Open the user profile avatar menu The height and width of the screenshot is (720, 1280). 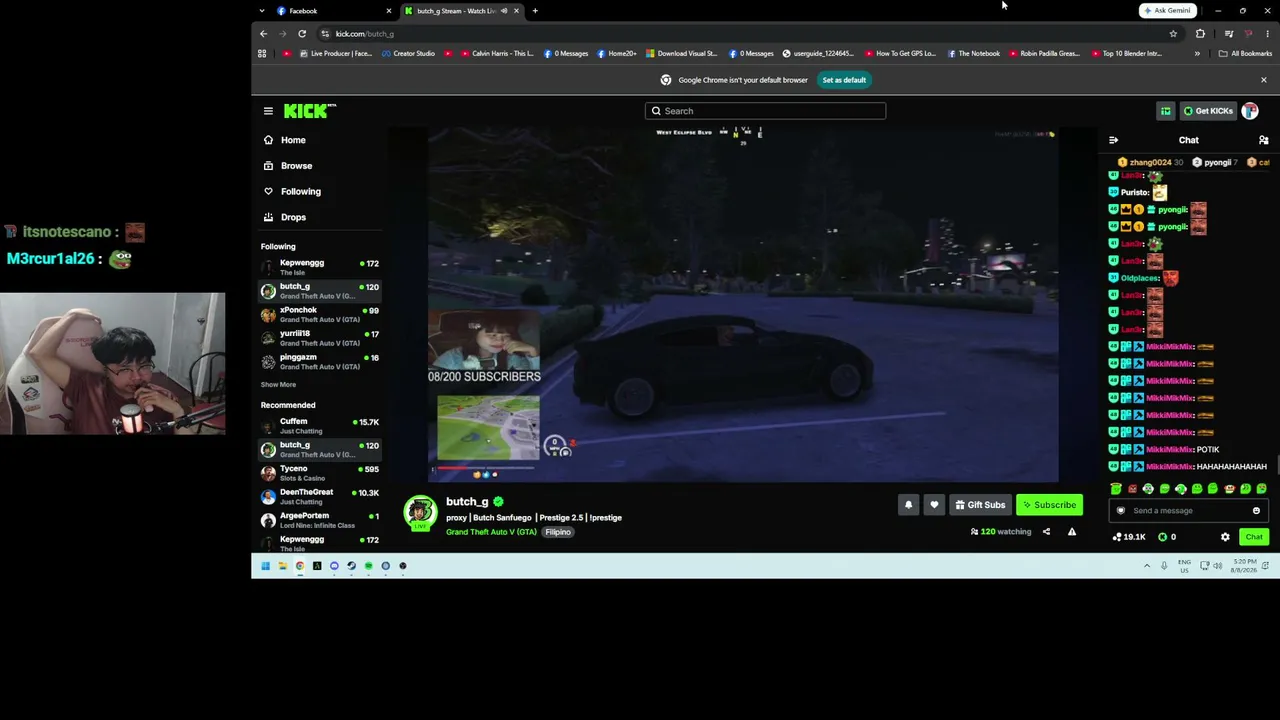1250,111
